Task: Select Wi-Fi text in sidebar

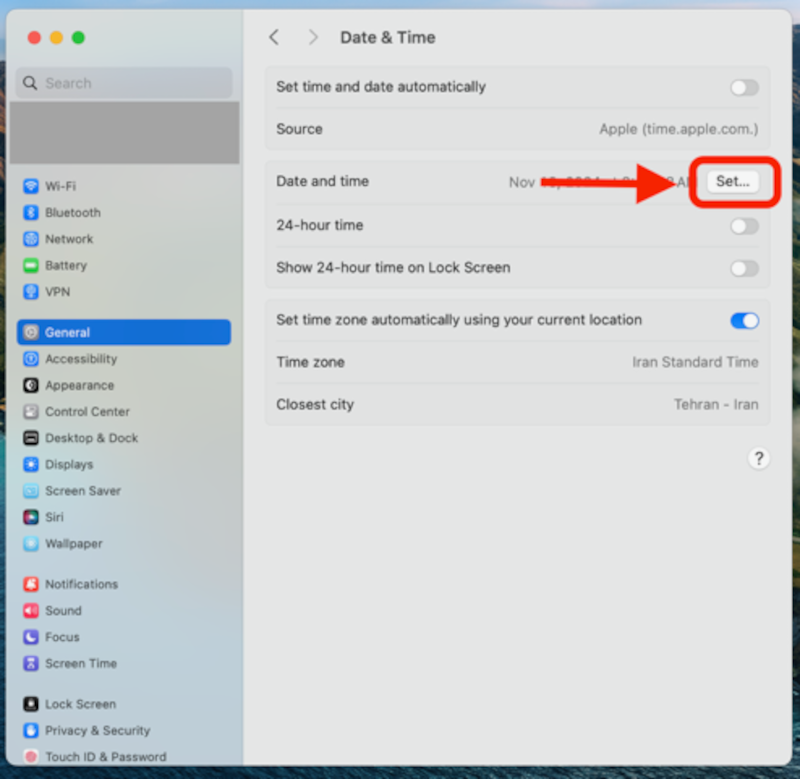Action: [60, 186]
